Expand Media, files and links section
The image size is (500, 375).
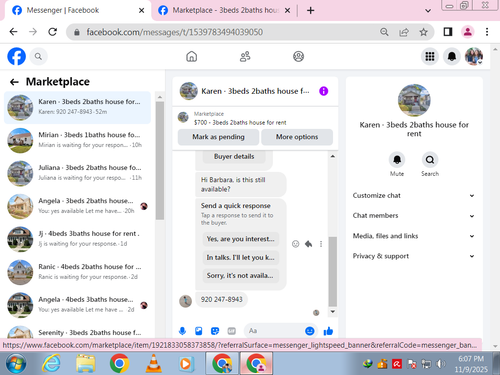click(414, 236)
